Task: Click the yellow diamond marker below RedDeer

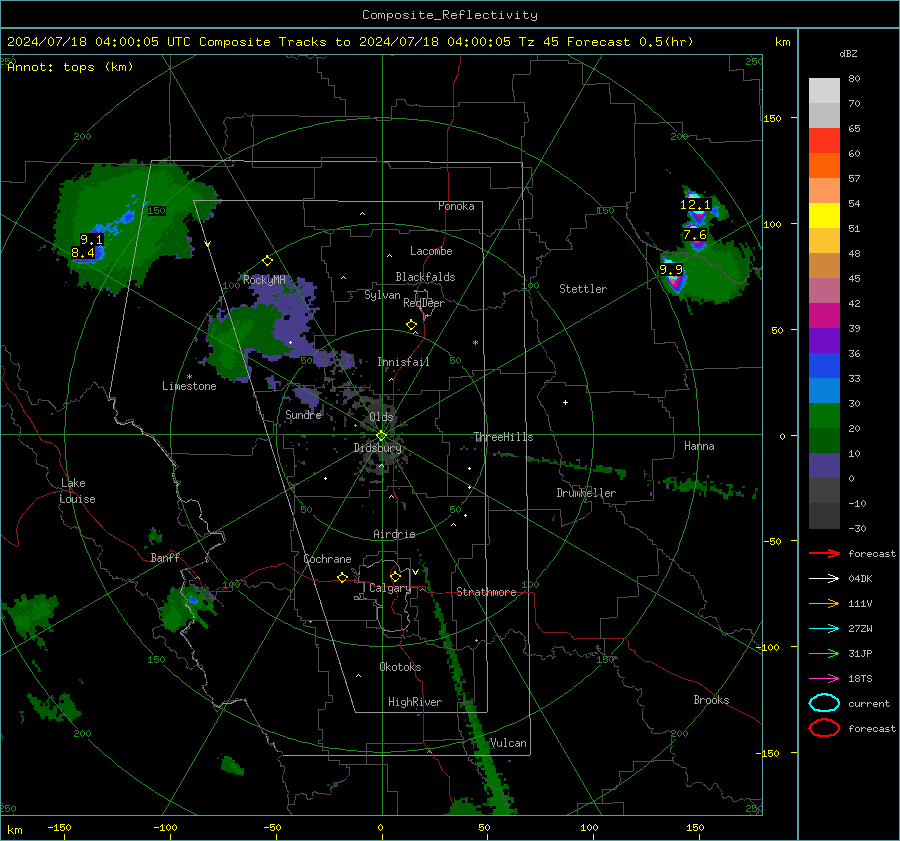Action: (x=412, y=325)
